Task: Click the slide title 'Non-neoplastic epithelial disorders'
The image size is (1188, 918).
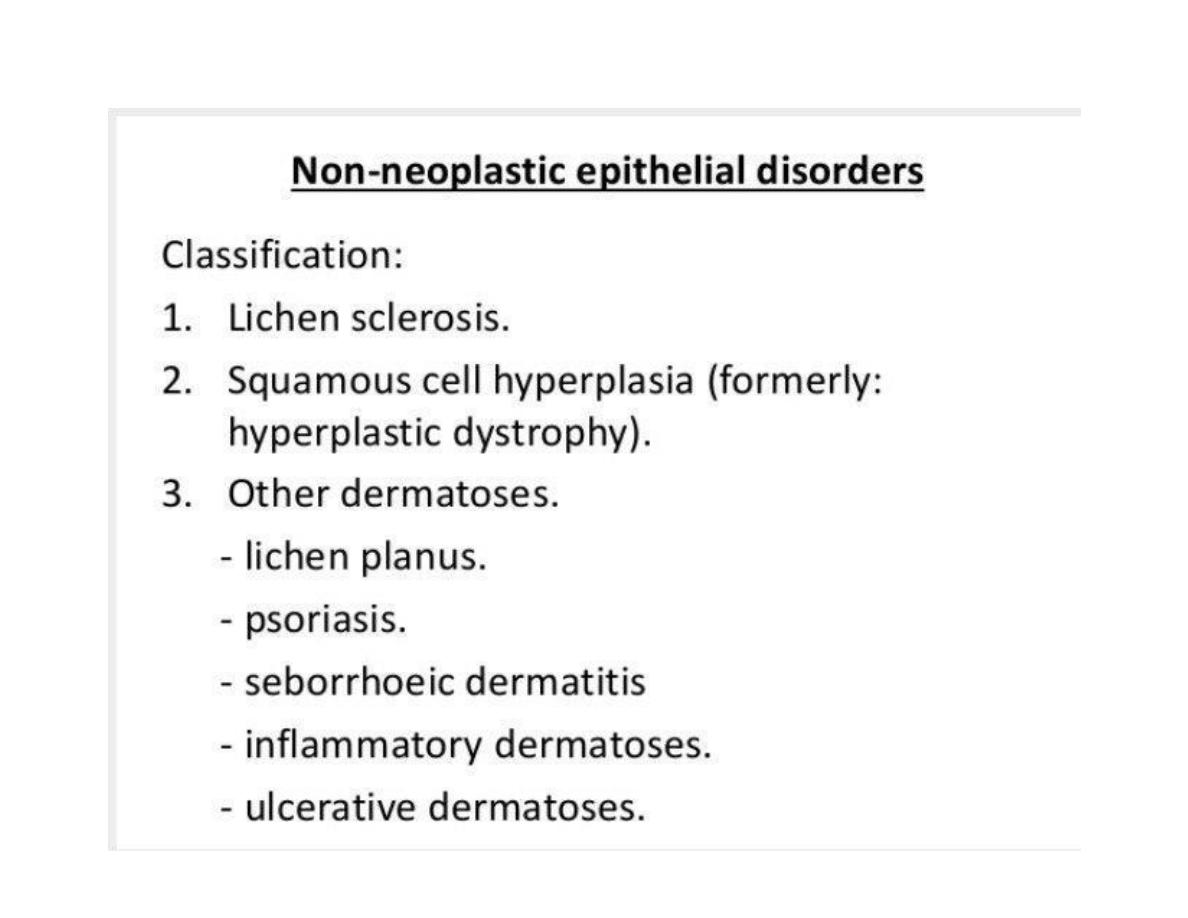Action: (607, 172)
